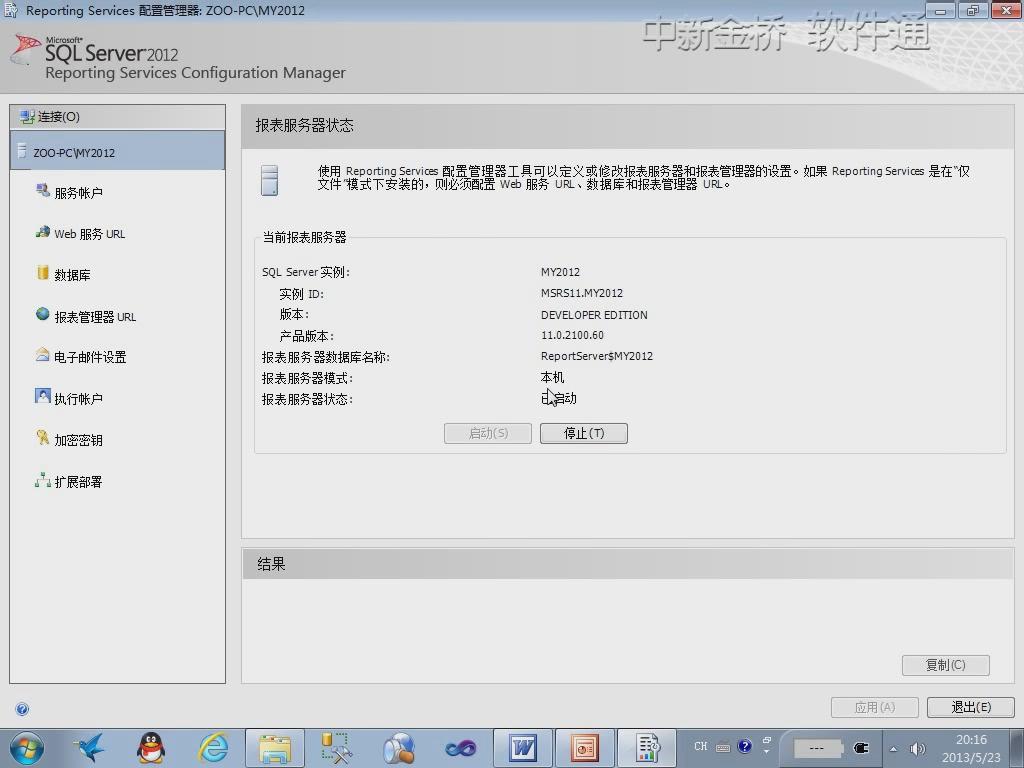Click the 已启动 status text
Image resolution: width=1024 pixels, height=768 pixels.
559,398
